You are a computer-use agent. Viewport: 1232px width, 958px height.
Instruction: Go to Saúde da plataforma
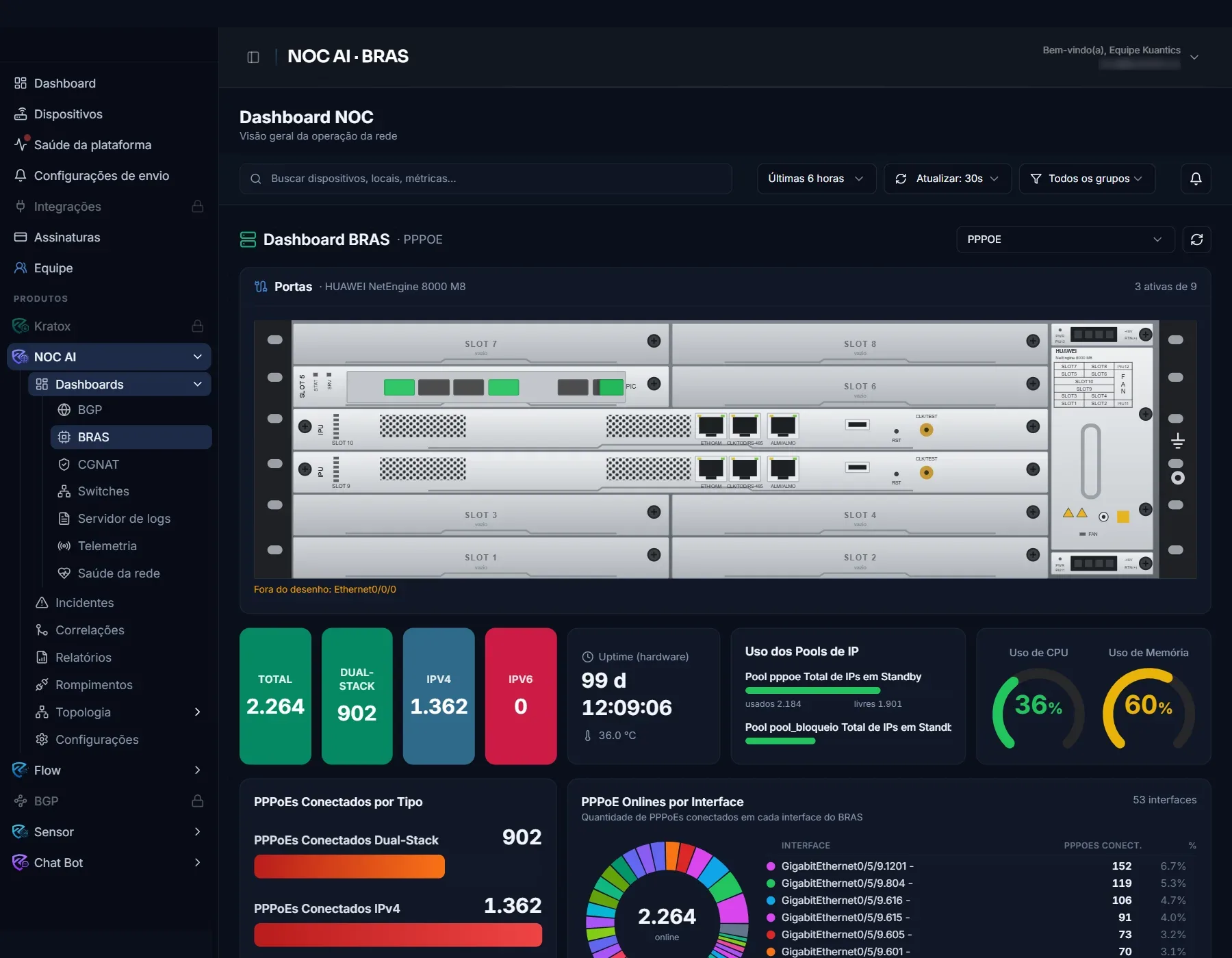point(109,145)
